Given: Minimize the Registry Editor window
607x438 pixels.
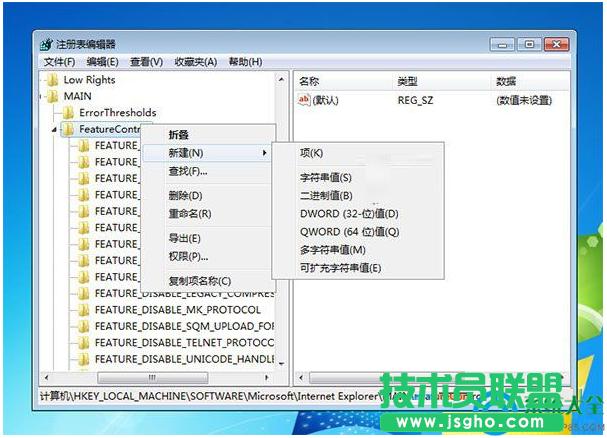Looking at the screenshot, I should 502,45.
